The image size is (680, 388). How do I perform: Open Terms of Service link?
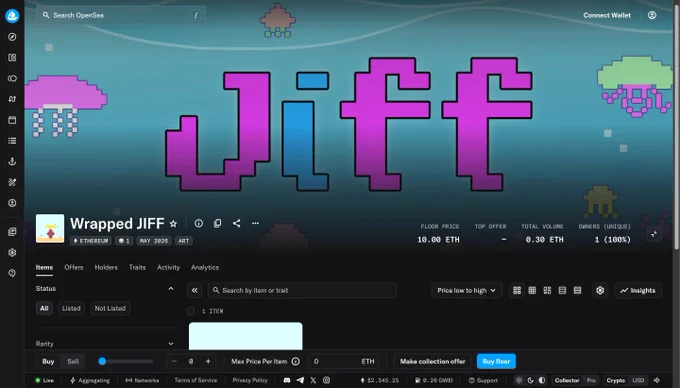[x=196, y=380]
